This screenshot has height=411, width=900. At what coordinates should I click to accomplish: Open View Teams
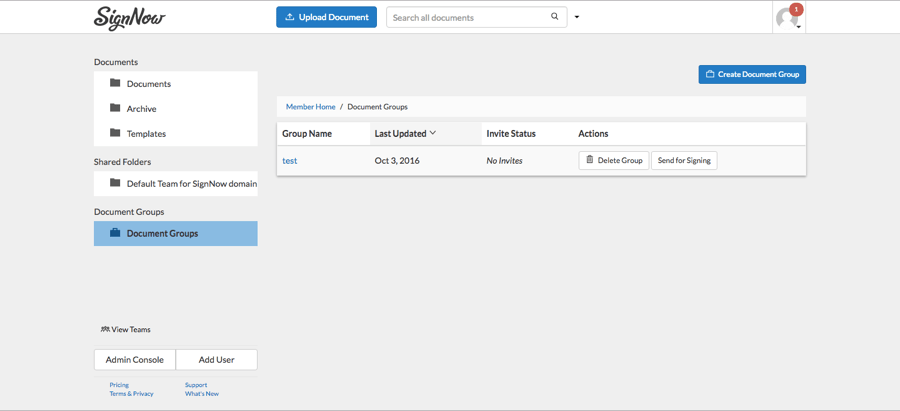pos(126,329)
